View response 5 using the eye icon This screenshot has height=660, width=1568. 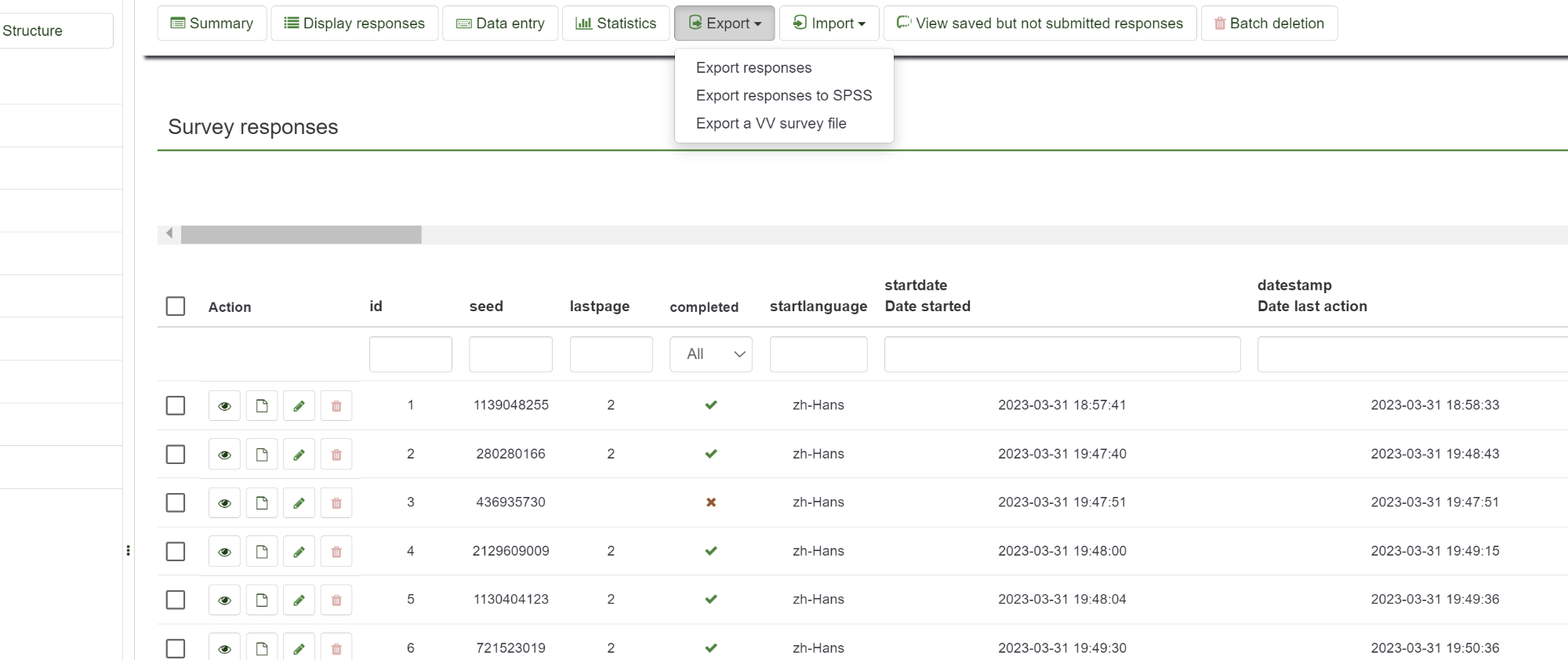pyautogui.click(x=224, y=600)
